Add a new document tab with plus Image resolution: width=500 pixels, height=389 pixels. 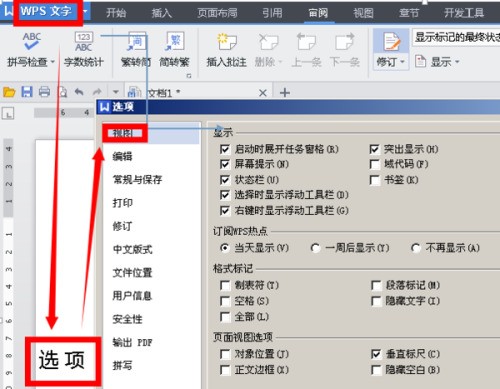285,92
